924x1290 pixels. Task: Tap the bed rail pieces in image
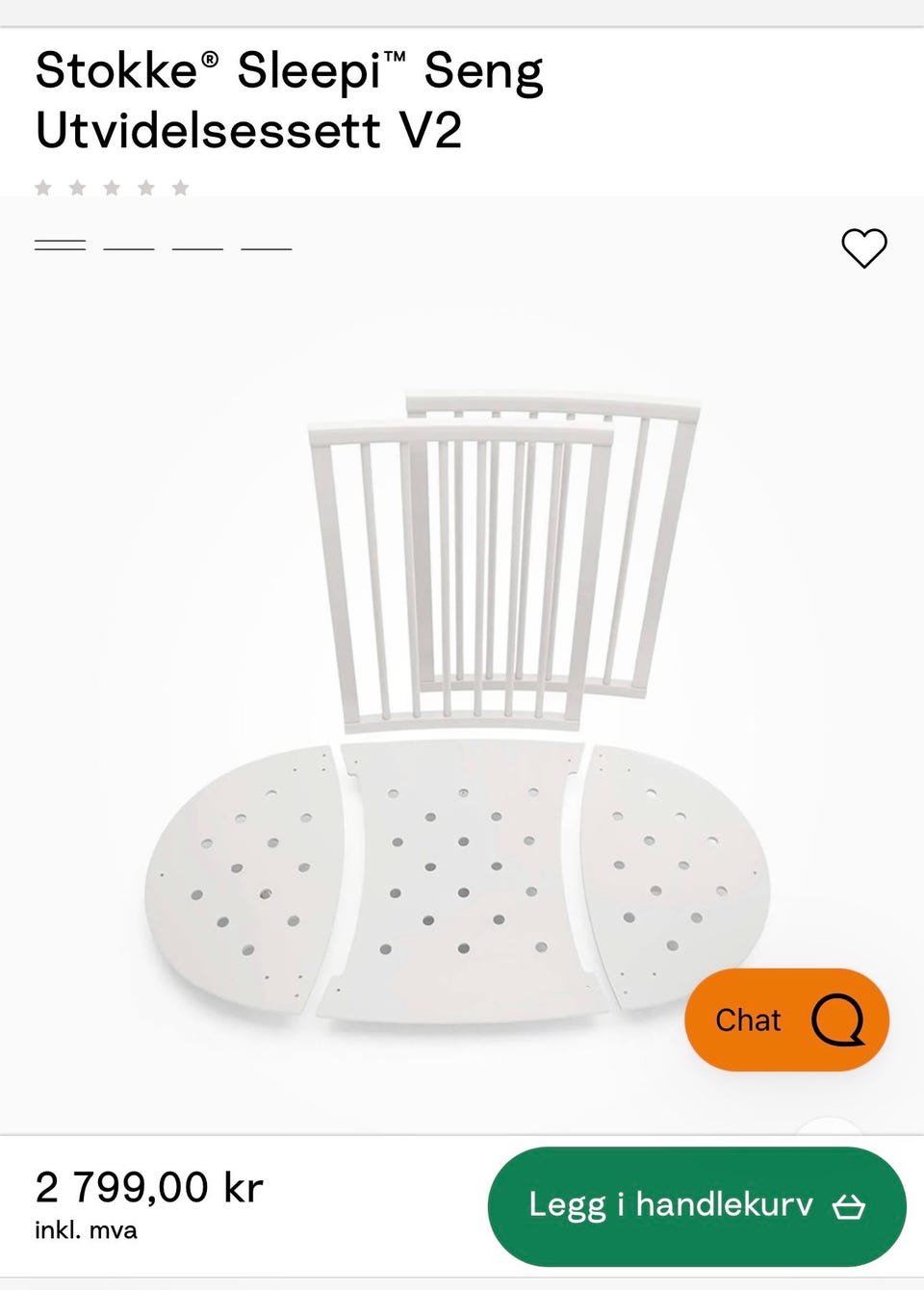(504, 560)
